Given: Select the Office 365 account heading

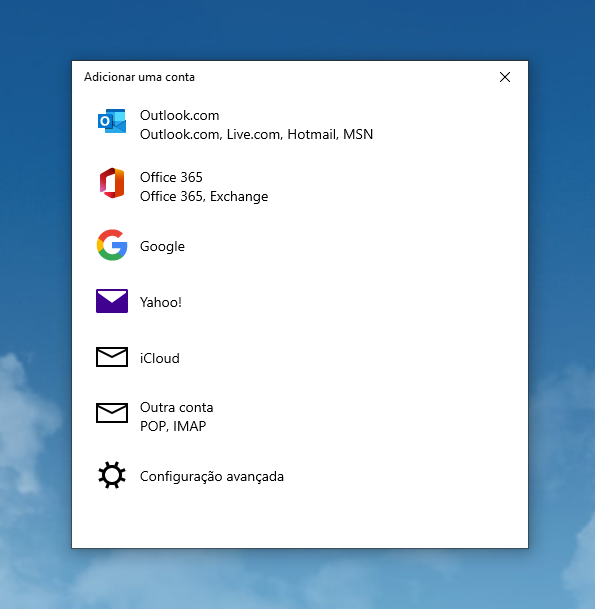Looking at the screenshot, I should (x=171, y=177).
